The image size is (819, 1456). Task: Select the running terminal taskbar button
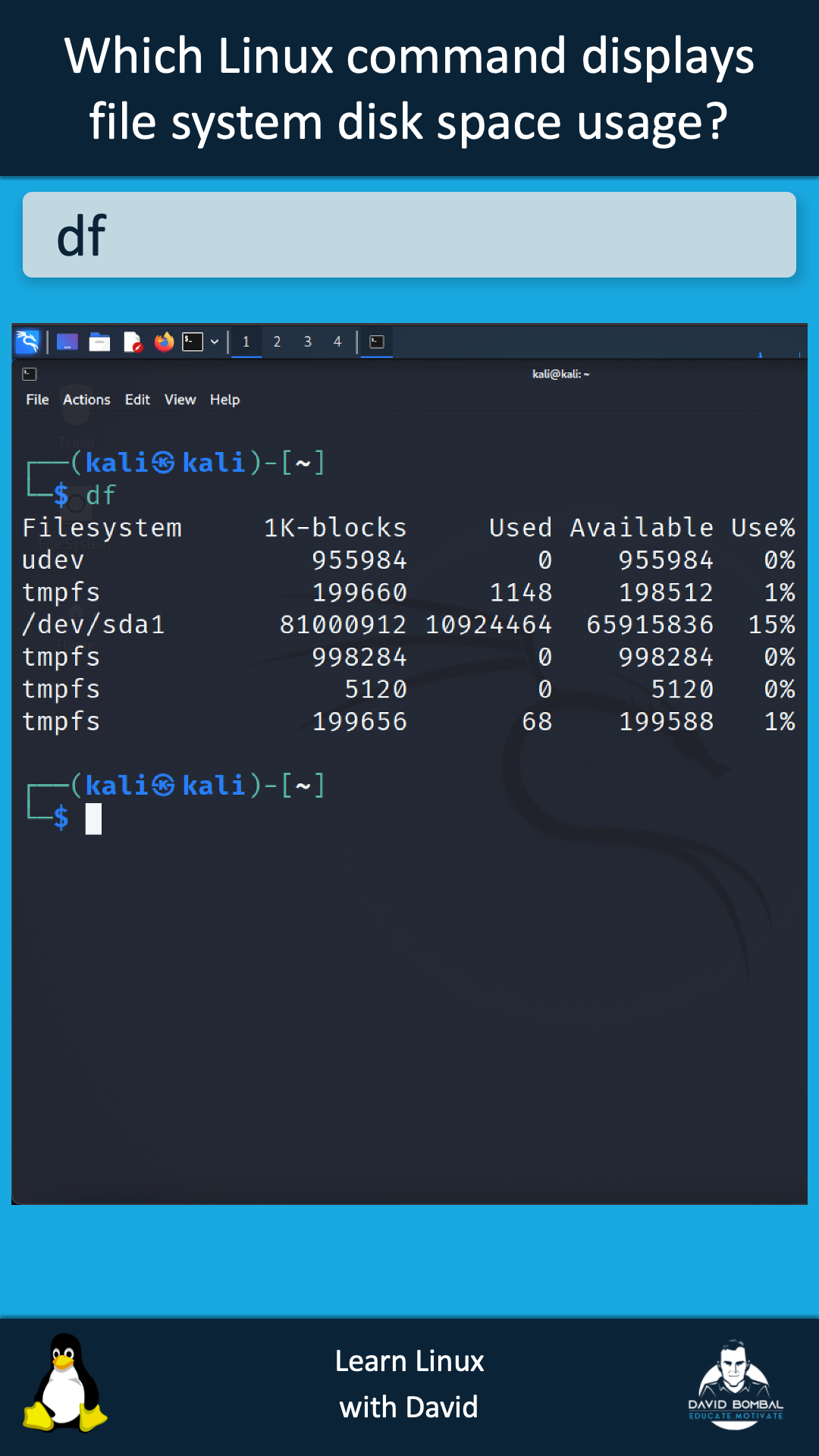click(x=377, y=342)
